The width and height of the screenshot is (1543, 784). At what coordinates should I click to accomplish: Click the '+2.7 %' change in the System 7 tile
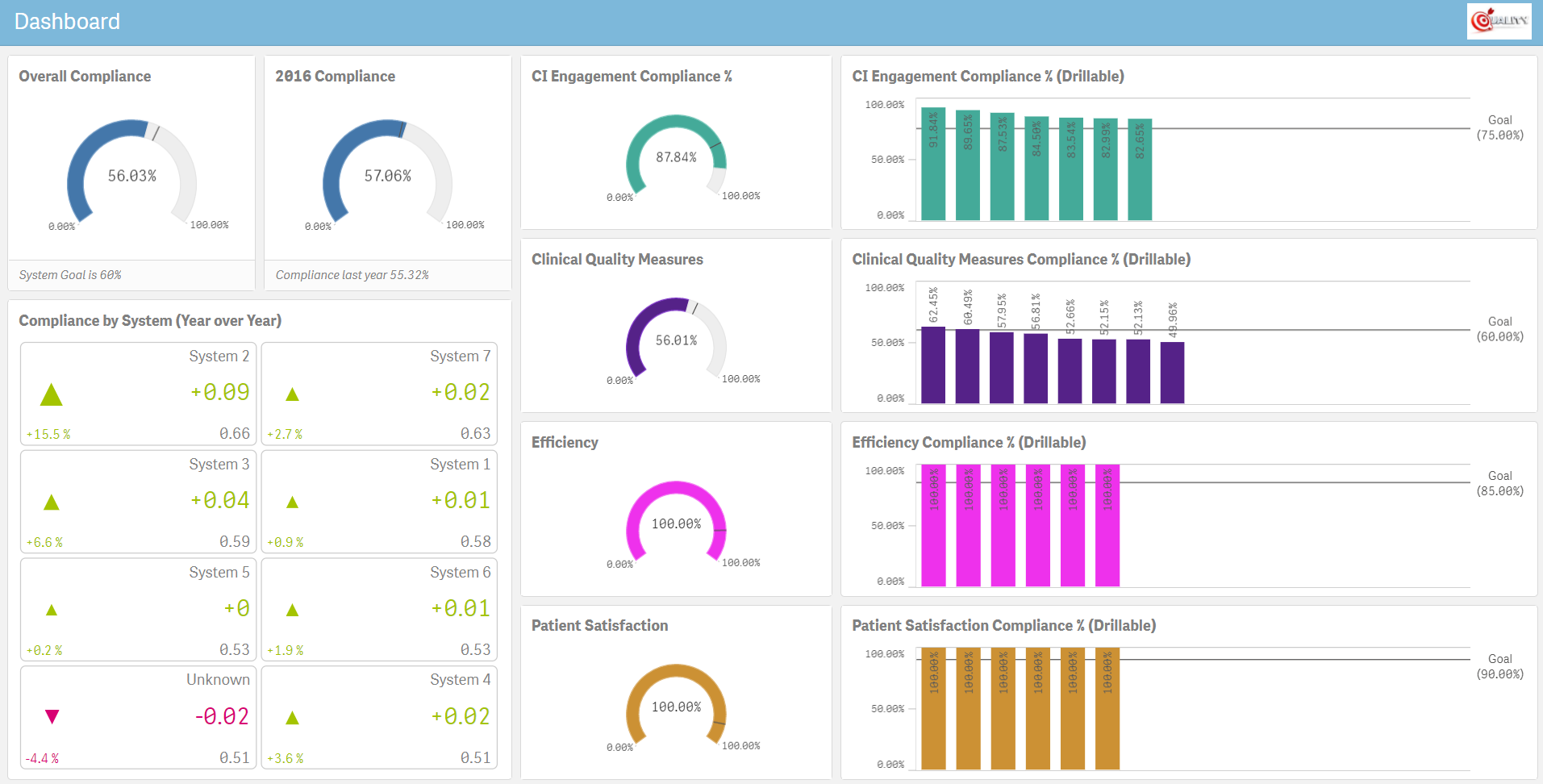pos(285,434)
